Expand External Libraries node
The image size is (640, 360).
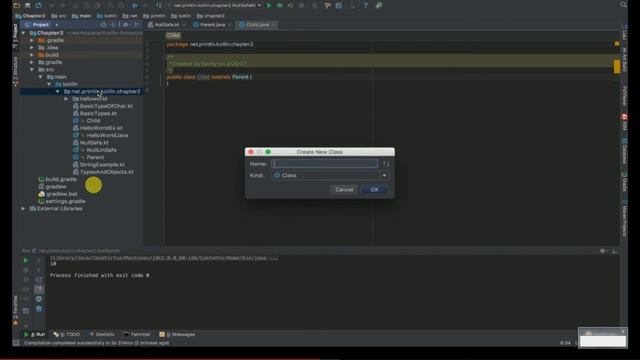point(24,209)
